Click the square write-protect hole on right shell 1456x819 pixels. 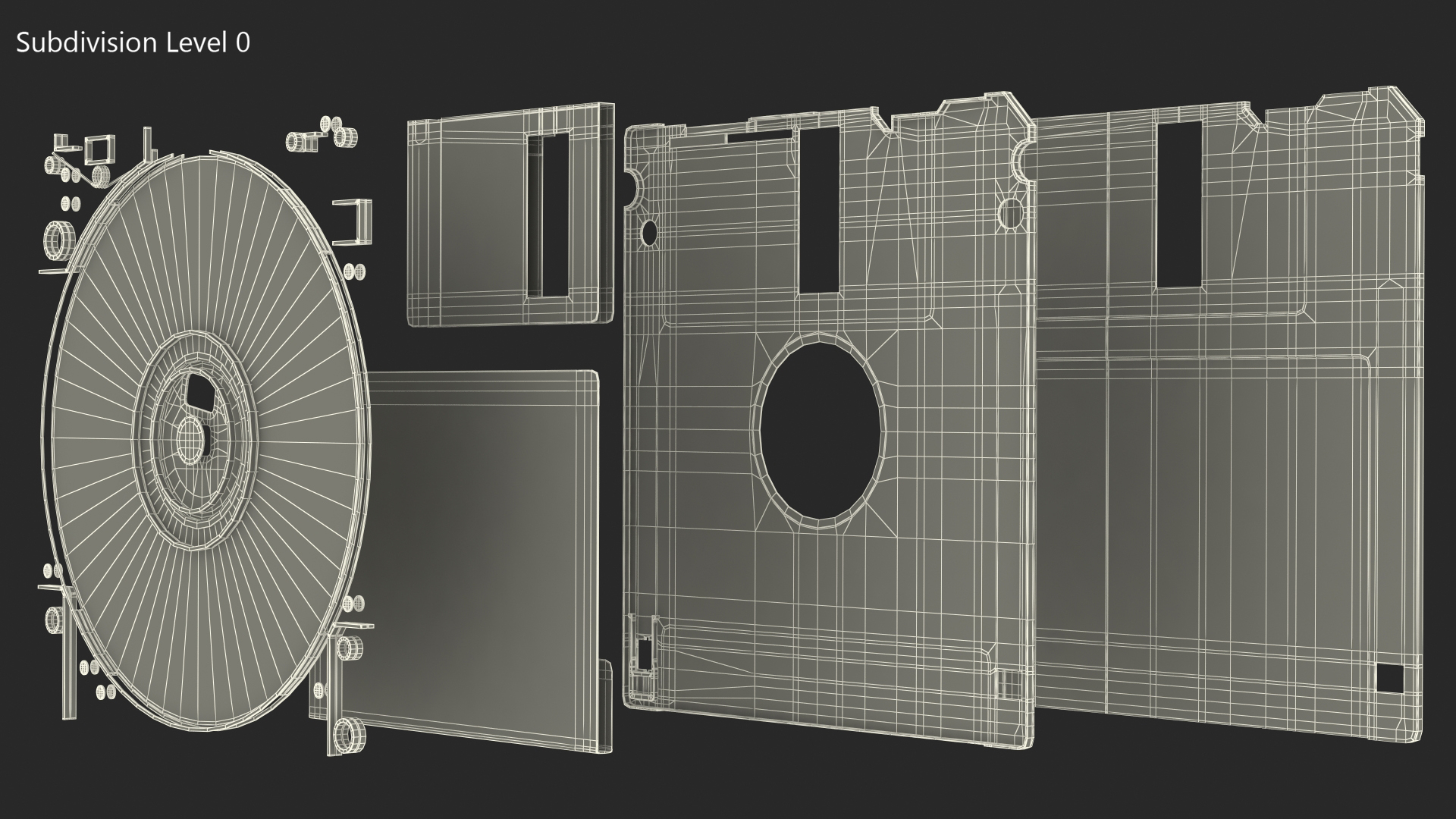click(1390, 679)
